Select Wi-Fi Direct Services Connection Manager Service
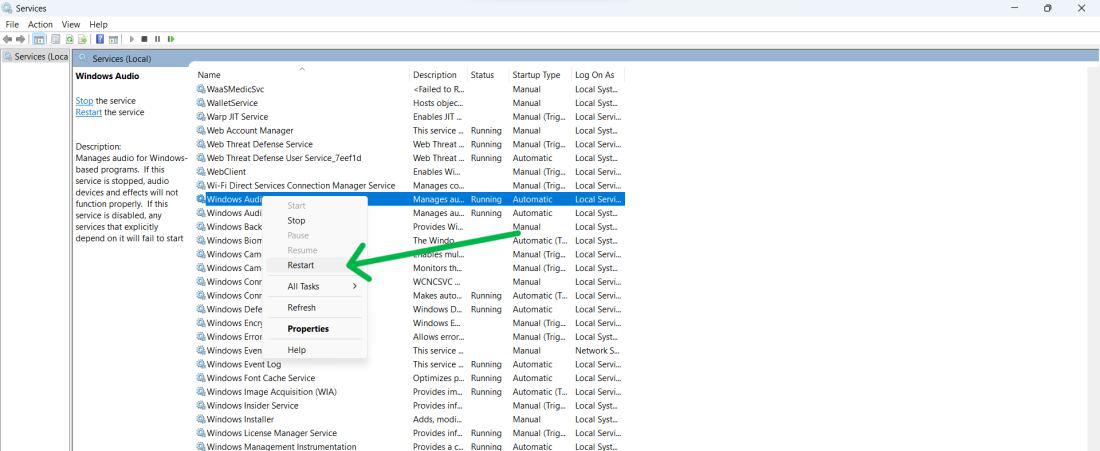This screenshot has width=1100, height=451. point(301,186)
